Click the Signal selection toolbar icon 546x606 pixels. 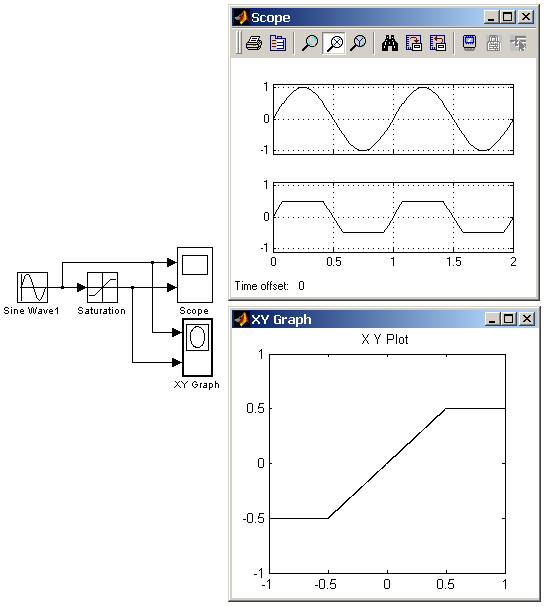[518, 43]
